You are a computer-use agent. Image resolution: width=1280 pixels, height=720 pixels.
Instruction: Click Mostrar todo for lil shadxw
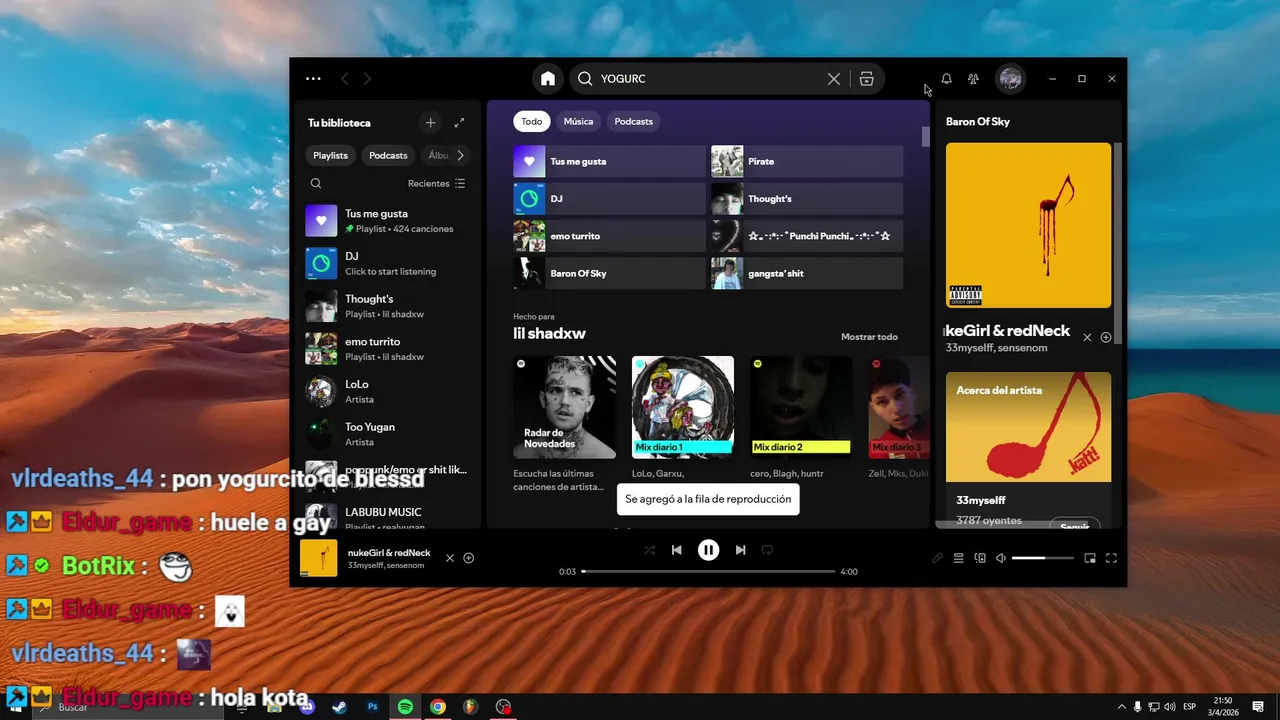point(869,337)
